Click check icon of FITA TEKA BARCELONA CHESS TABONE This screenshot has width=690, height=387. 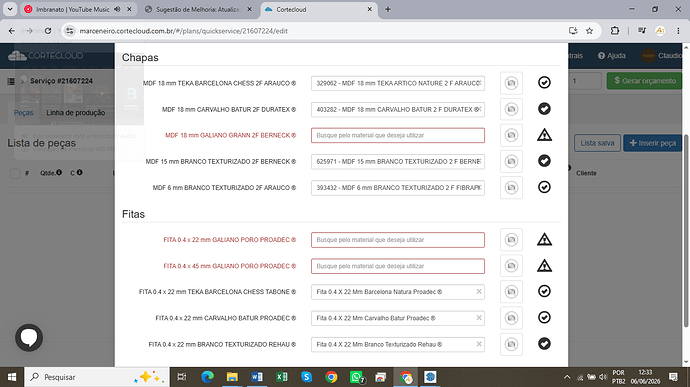click(544, 291)
